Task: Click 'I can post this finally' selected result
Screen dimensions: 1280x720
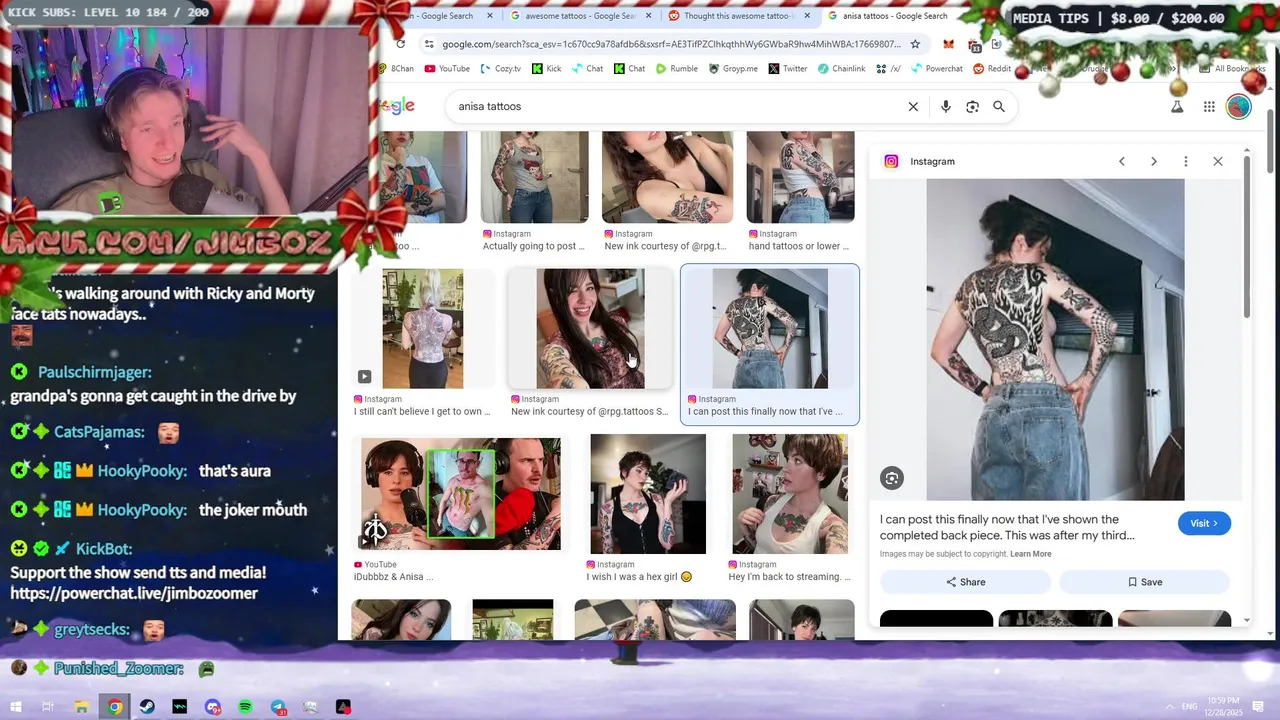Action: [x=769, y=344]
